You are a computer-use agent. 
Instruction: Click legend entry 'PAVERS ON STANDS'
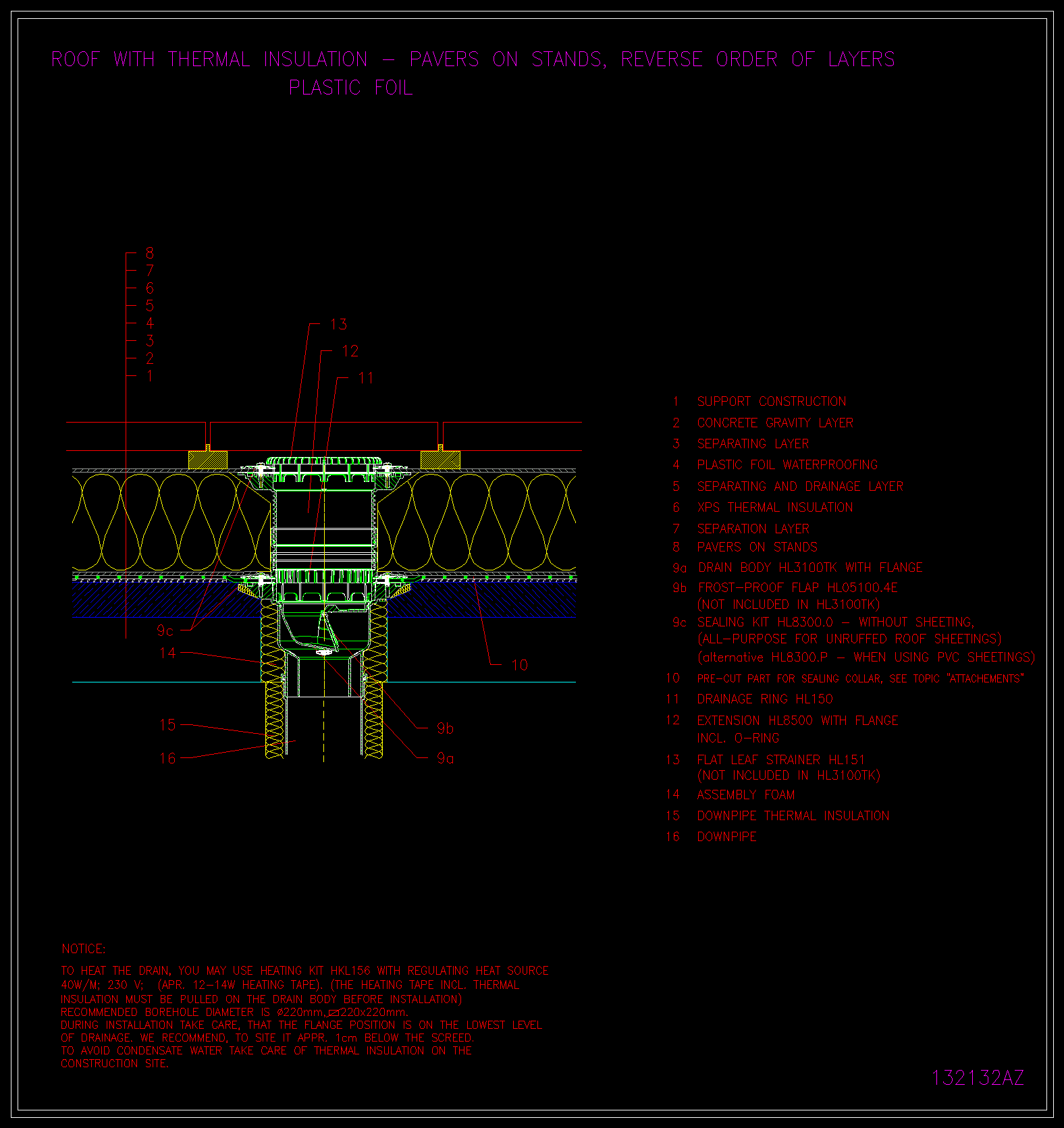pos(757,547)
